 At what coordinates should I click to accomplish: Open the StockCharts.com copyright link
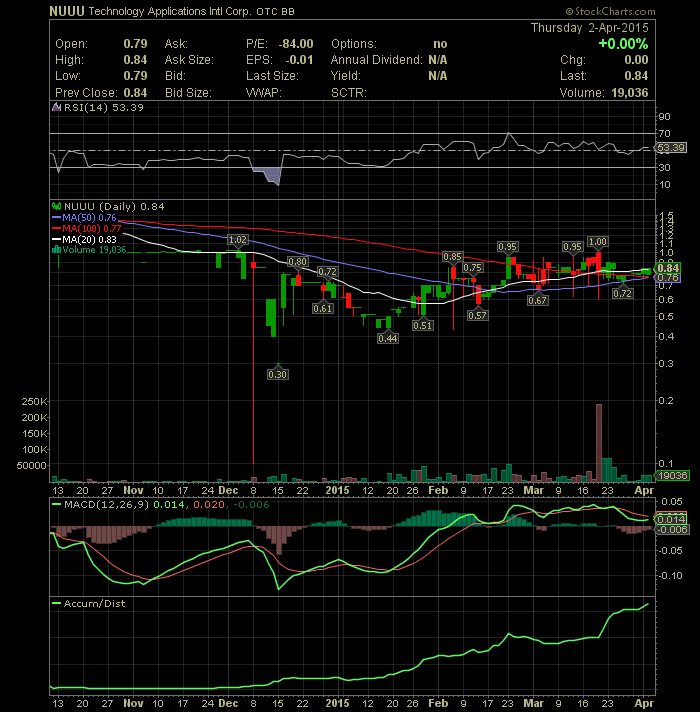(610, 11)
